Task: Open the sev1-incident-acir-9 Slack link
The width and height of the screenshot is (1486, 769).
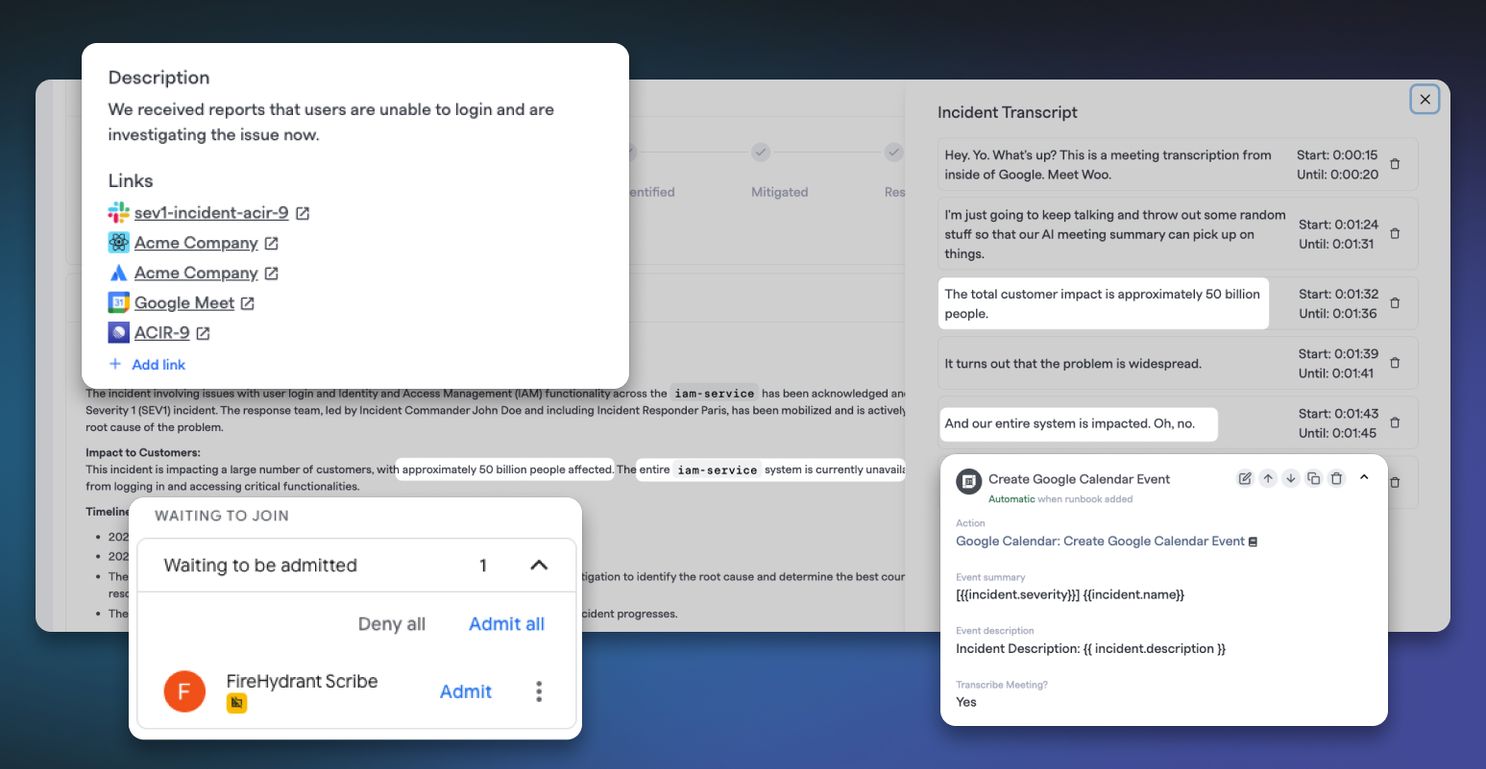Action: coord(211,213)
